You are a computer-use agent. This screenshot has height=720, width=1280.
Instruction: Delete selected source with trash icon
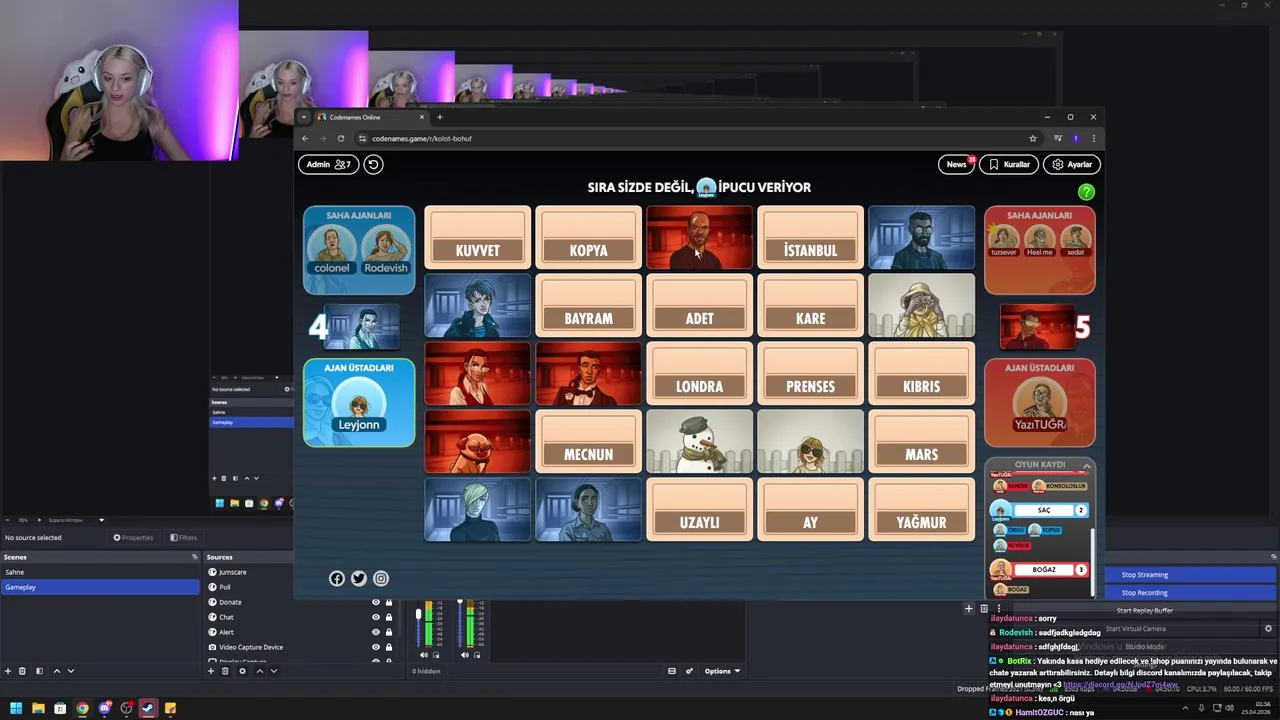[x=226, y=671]
